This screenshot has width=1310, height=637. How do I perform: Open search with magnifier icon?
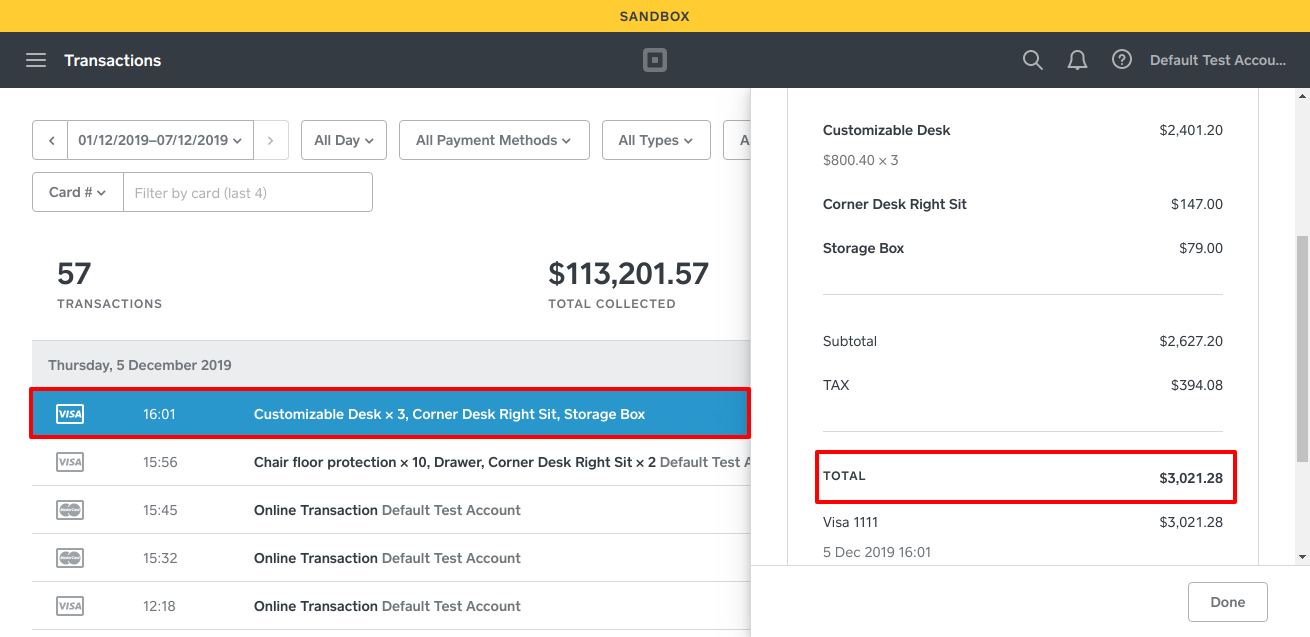pyautogui.click(x=1032, y=60)
